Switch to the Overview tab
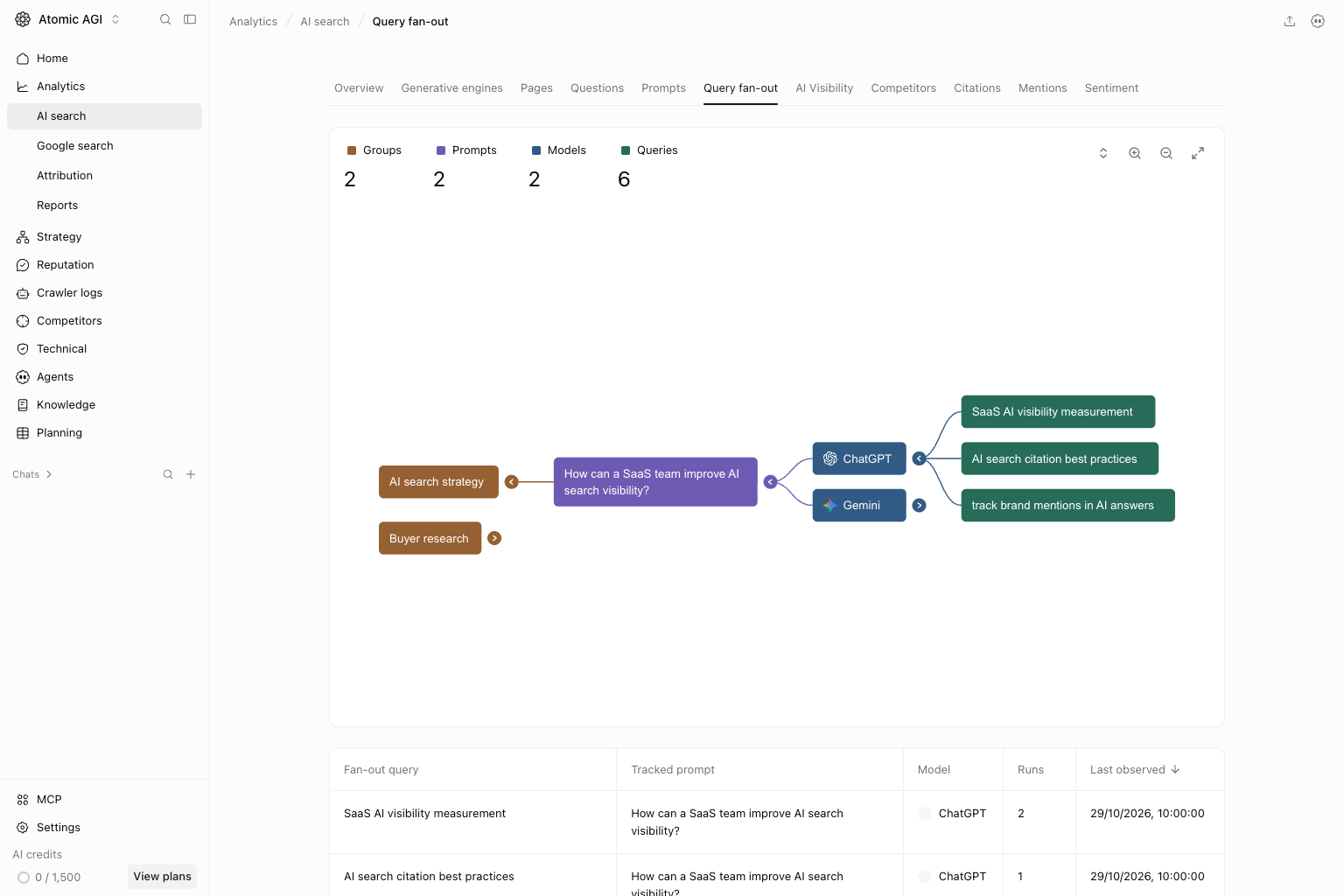Screen dimensions: 1344x896 (359, 88)
